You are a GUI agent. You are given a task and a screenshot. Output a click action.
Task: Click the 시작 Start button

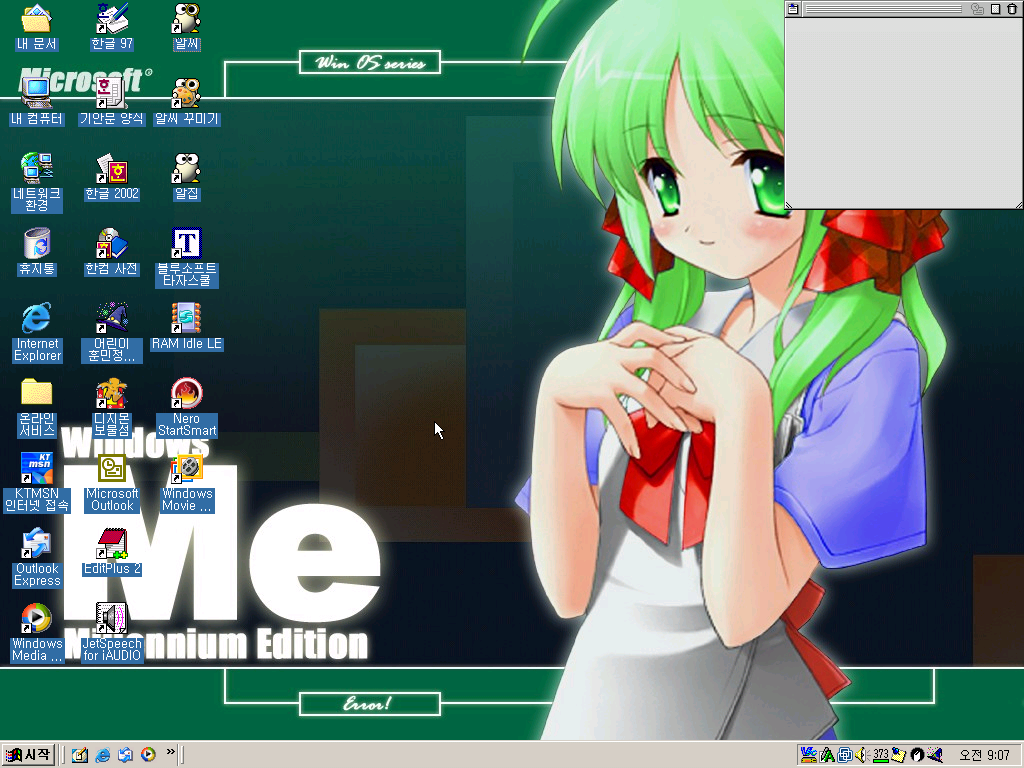[x=28, y=755]
